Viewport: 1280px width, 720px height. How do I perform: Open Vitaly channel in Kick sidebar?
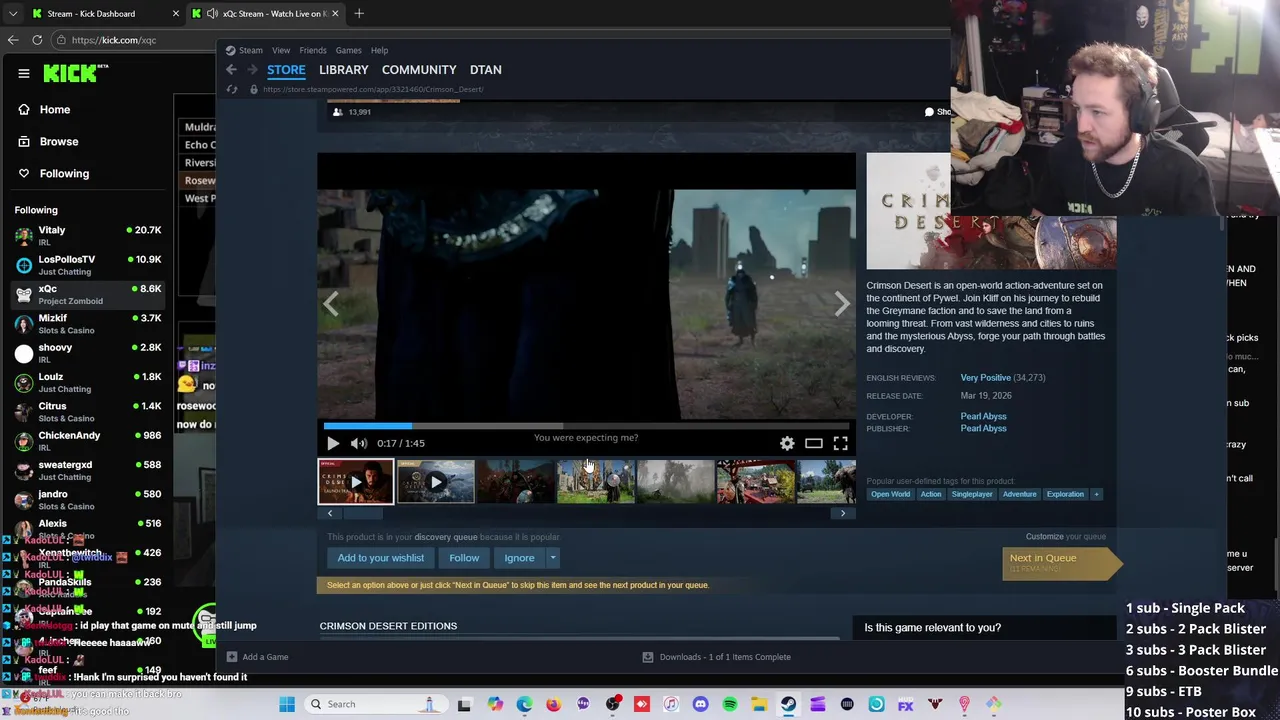tap(88, 236)
